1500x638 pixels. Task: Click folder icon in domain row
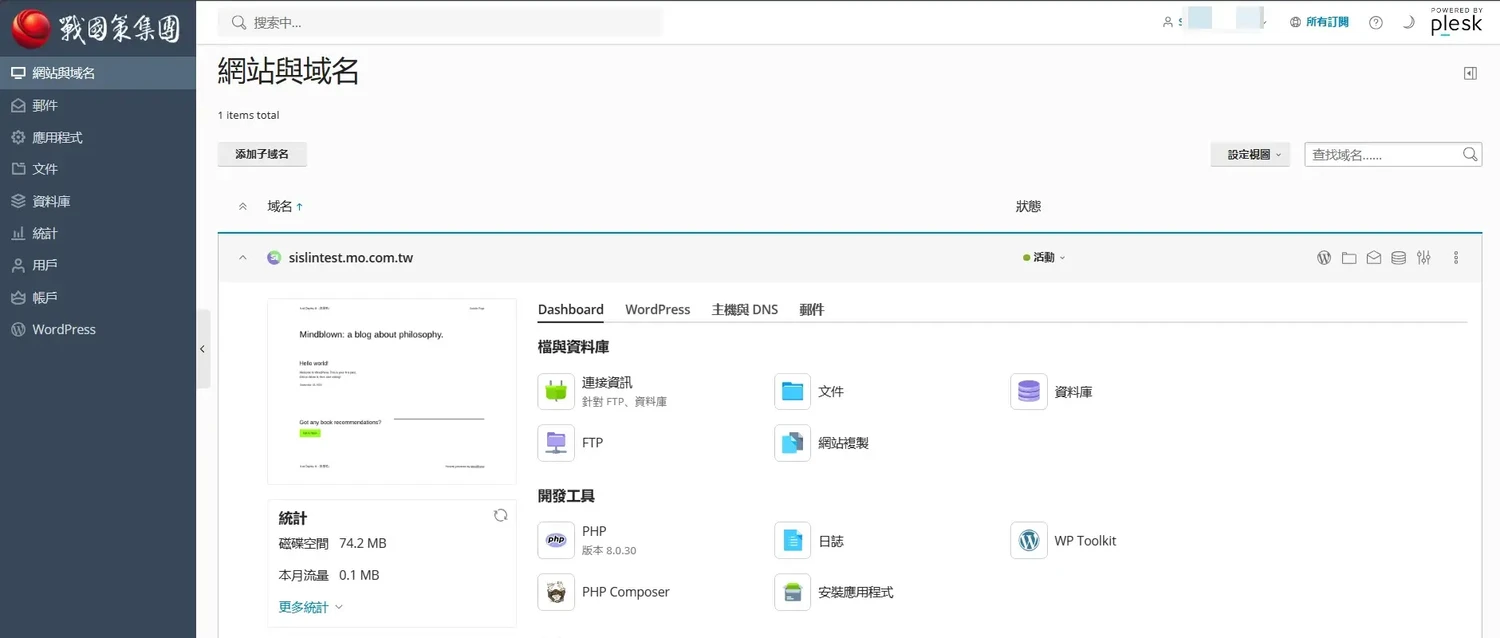tap(1349, 257)
